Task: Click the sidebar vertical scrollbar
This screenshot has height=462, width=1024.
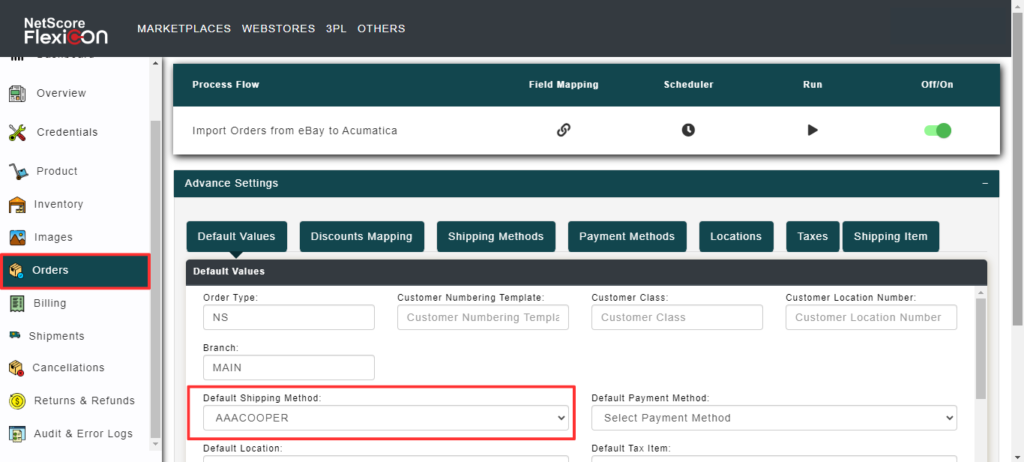Action: tap(155, 280)
